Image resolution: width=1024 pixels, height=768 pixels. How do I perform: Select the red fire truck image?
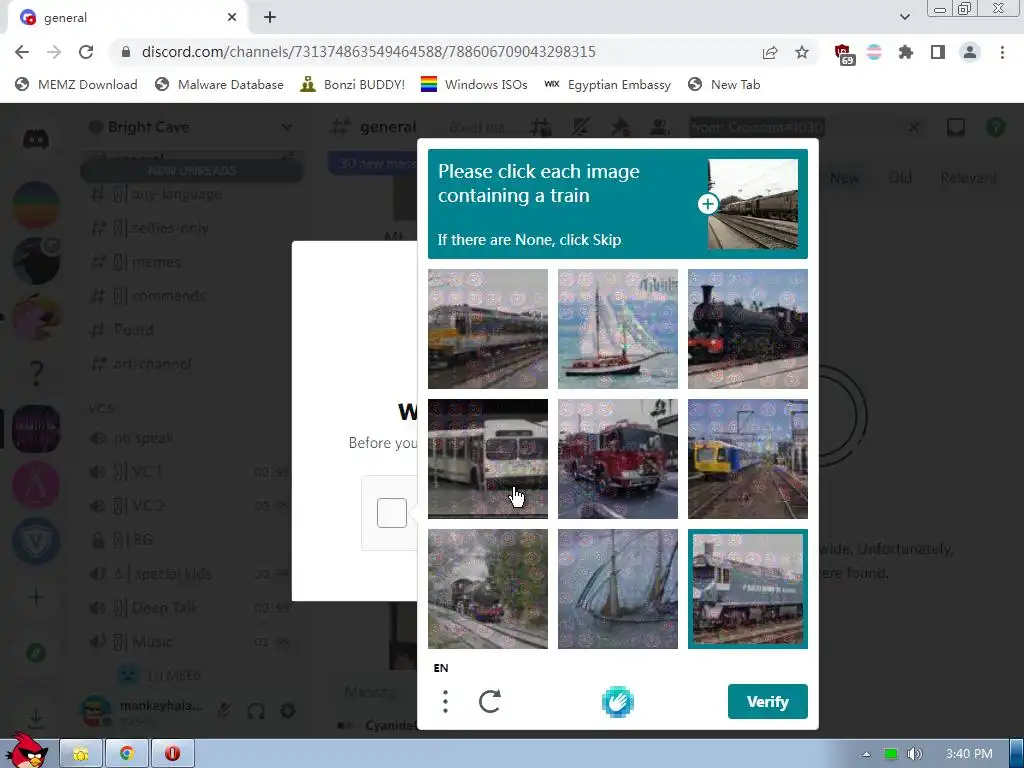coord(618,458)
